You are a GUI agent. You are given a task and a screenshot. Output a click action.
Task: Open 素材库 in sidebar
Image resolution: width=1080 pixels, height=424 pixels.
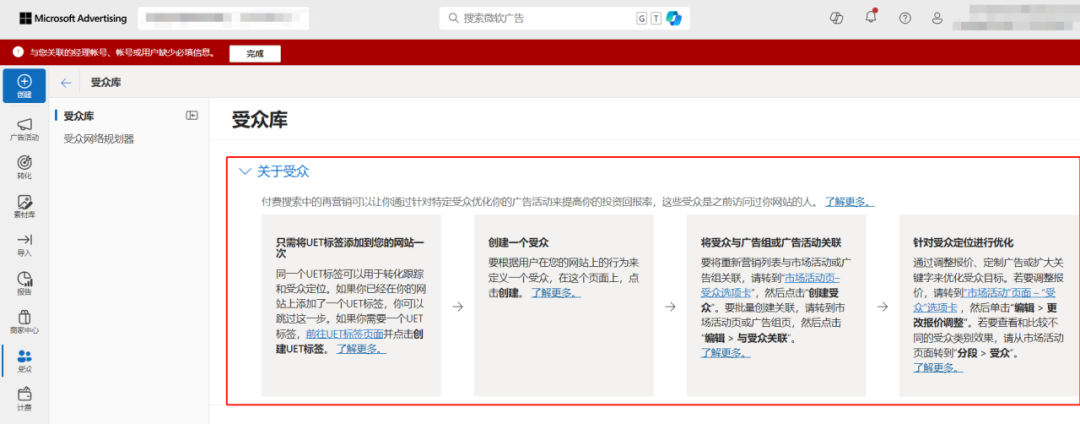tap(24, 206)
